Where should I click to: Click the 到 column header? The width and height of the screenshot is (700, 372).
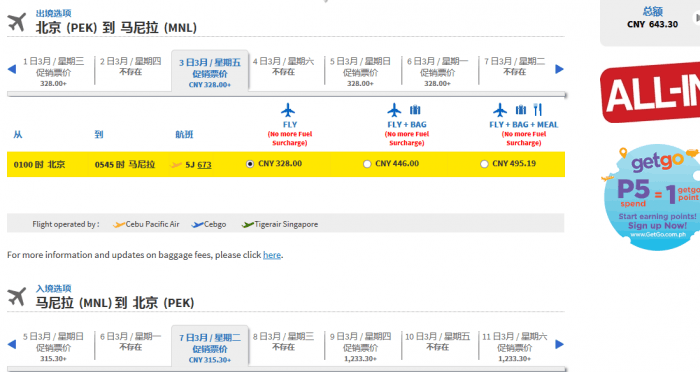[99, 134]
